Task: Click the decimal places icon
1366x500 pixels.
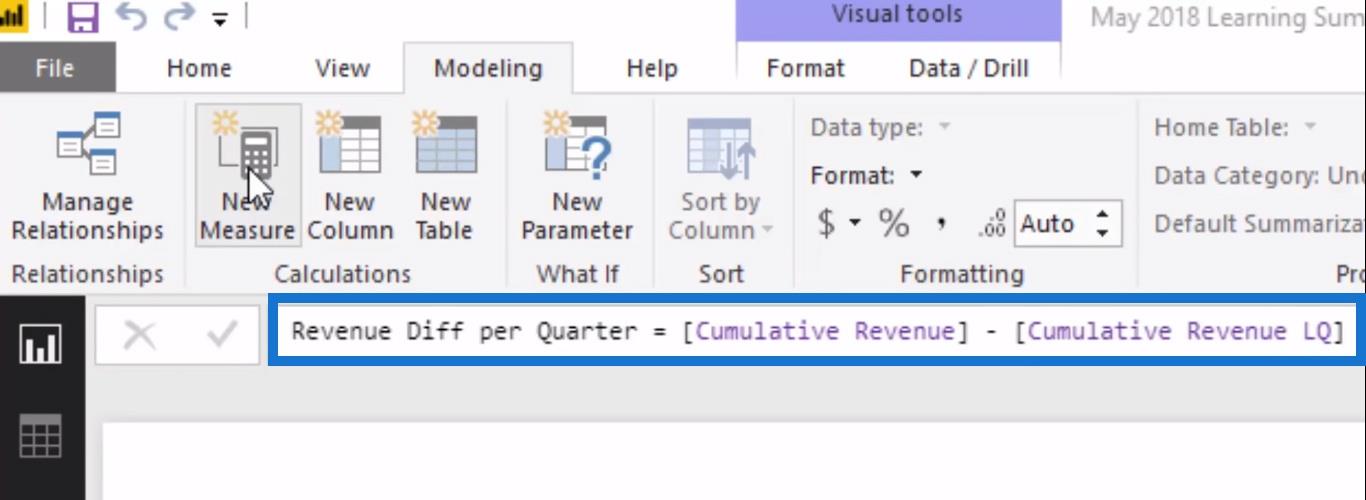Action: click(x=991, y=225)
